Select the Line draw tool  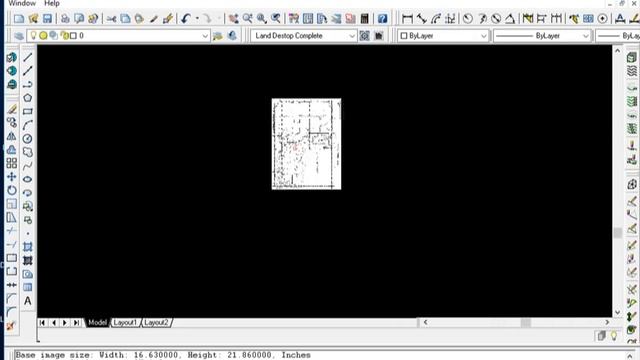coord(27,57)
